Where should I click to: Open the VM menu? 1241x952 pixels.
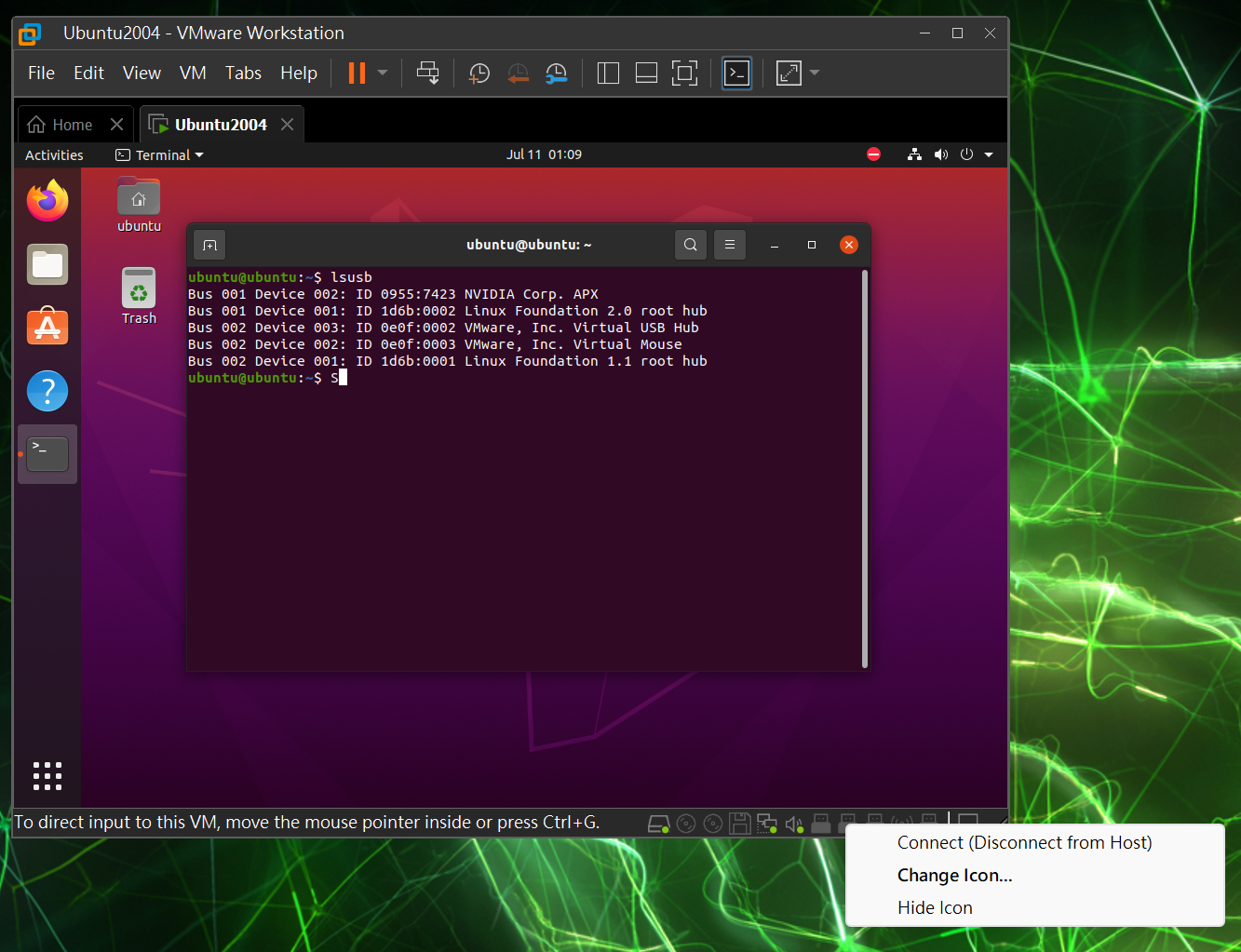(193, 73)
